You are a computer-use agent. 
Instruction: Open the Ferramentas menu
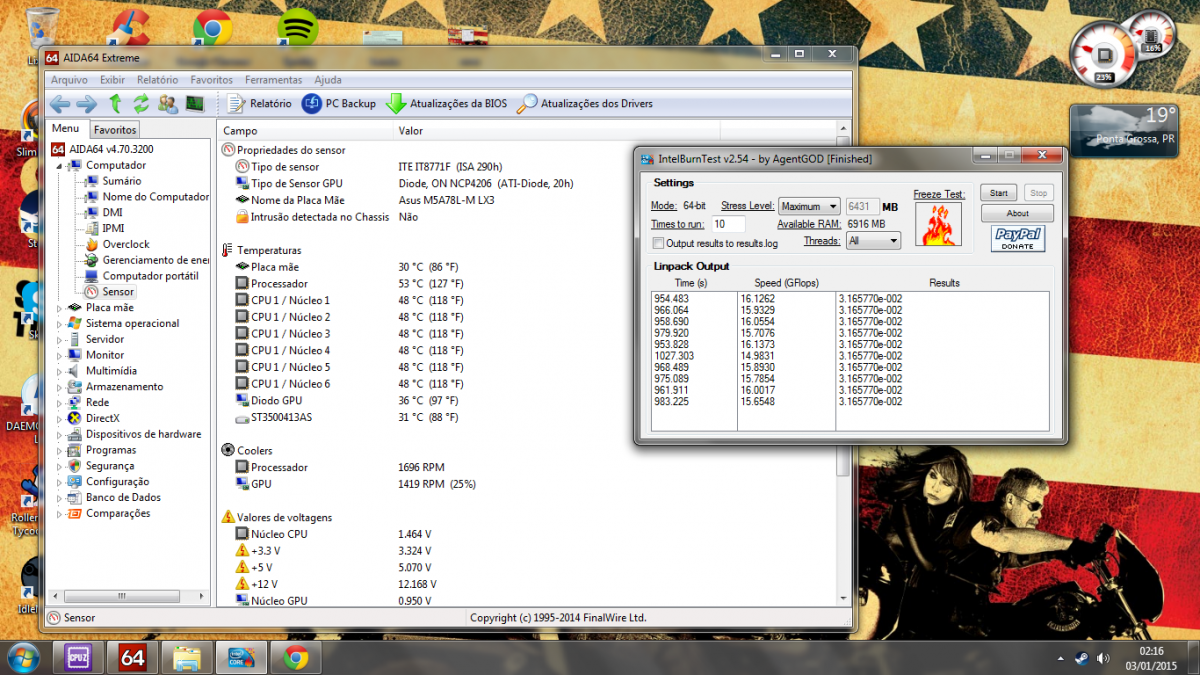273,80
